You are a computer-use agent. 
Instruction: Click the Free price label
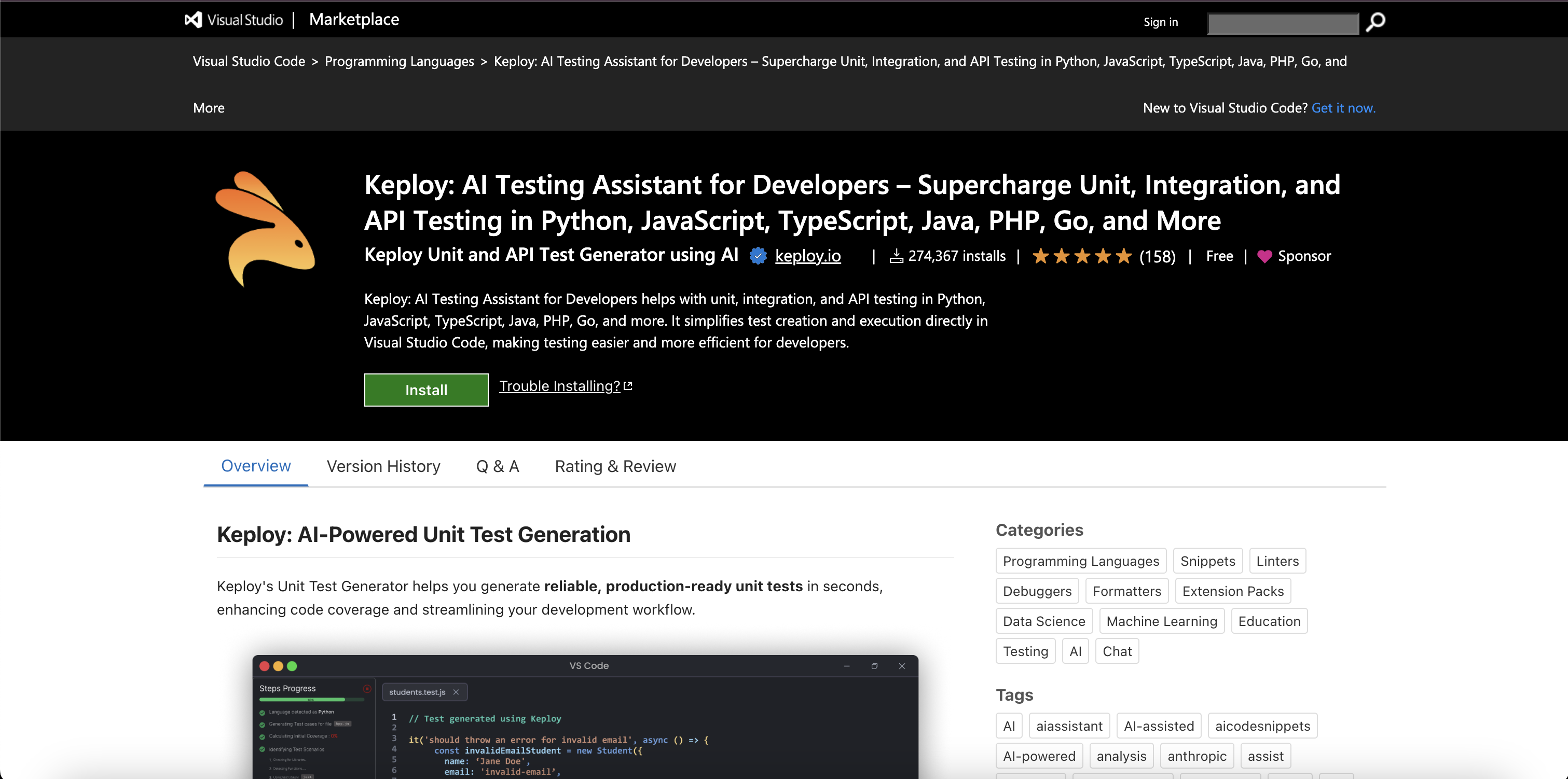click(1219, 256)
